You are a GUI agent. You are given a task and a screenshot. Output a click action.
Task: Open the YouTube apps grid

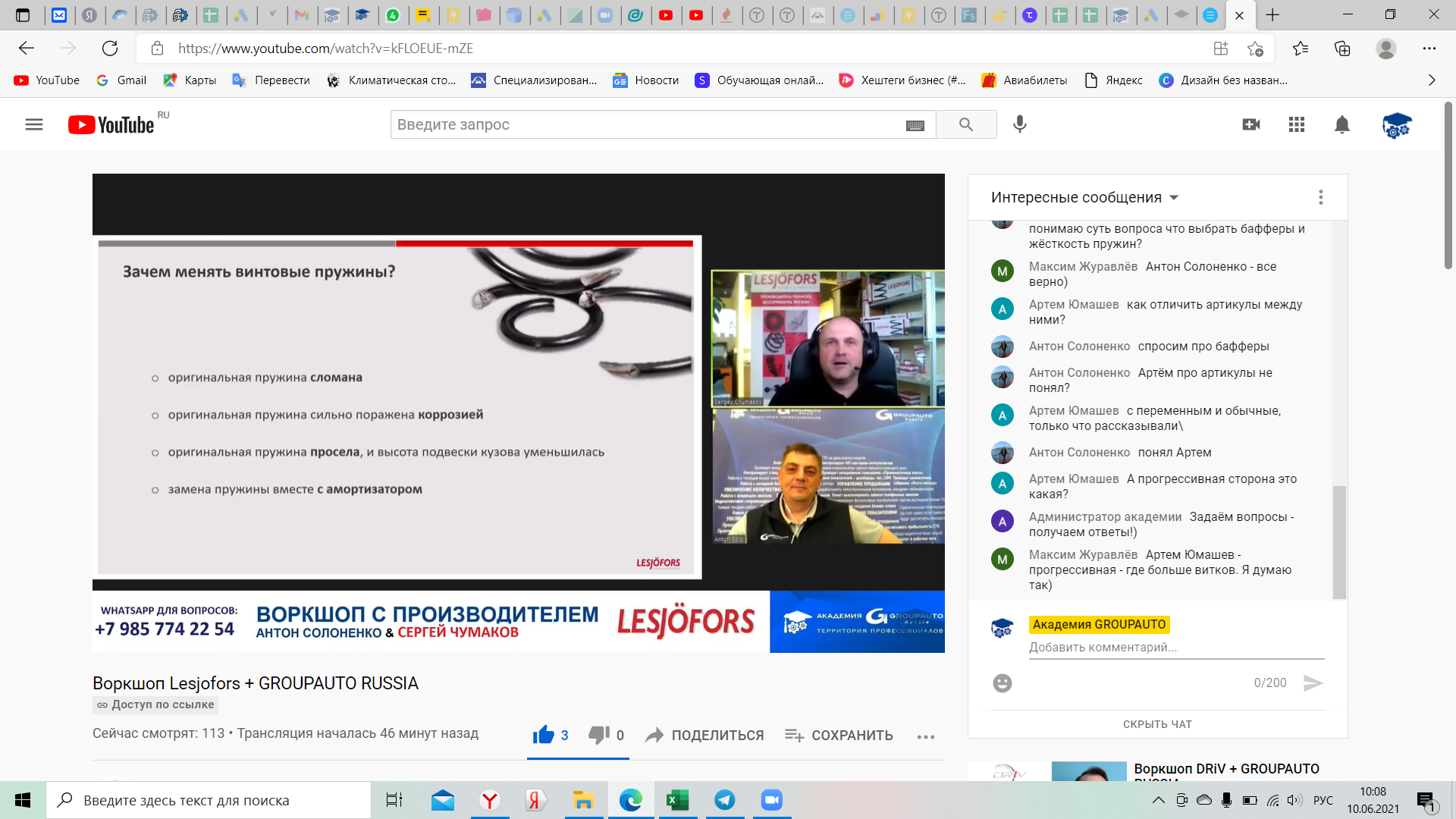click(x=1297, y=124)
